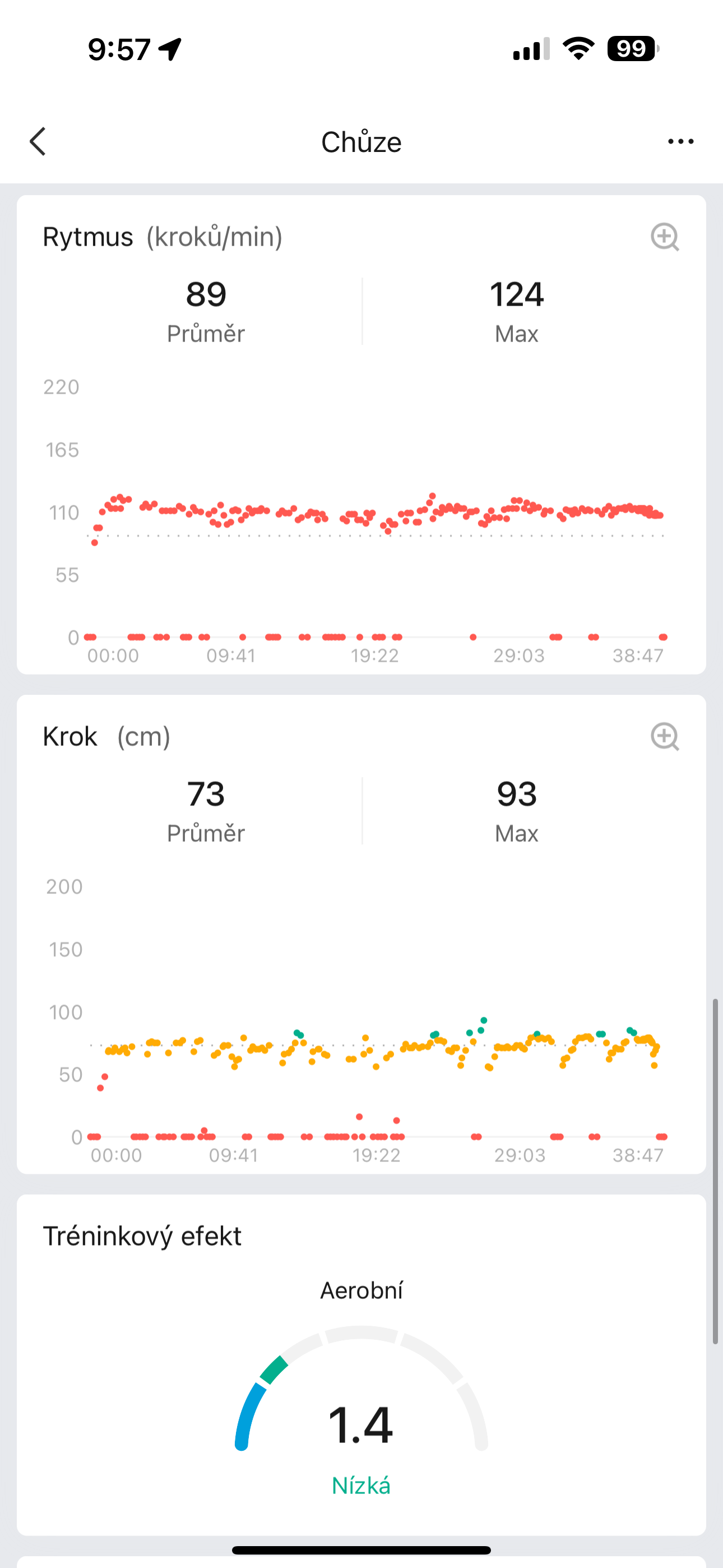This screenshot has width=723, height=1568.
Task: Tap the back arrow icon
Action: point(38,142)
